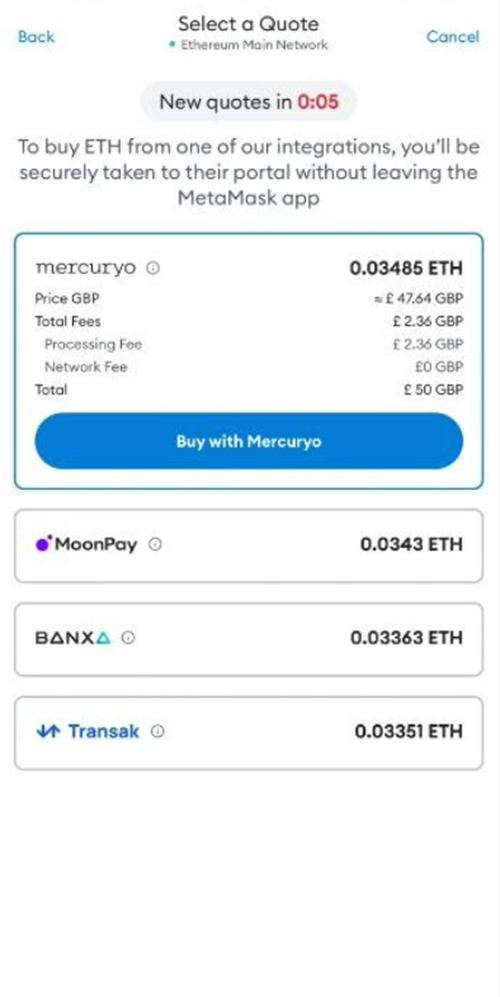Click the info icon next to BANXA
Screen dimensions: 500x997
pyautogui.click(x=128, y=638)
